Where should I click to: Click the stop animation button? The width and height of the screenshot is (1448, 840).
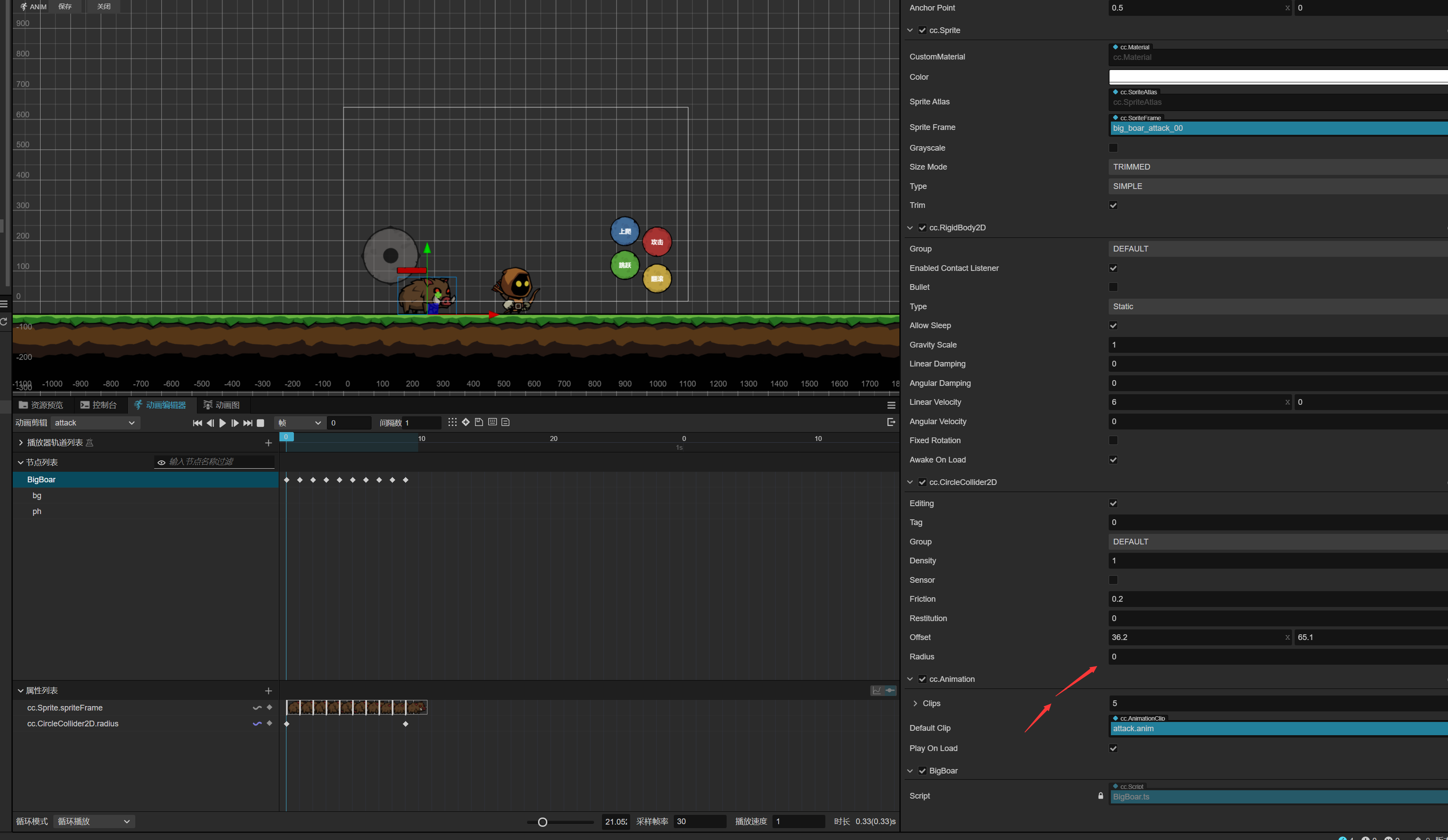click(260, 423)
